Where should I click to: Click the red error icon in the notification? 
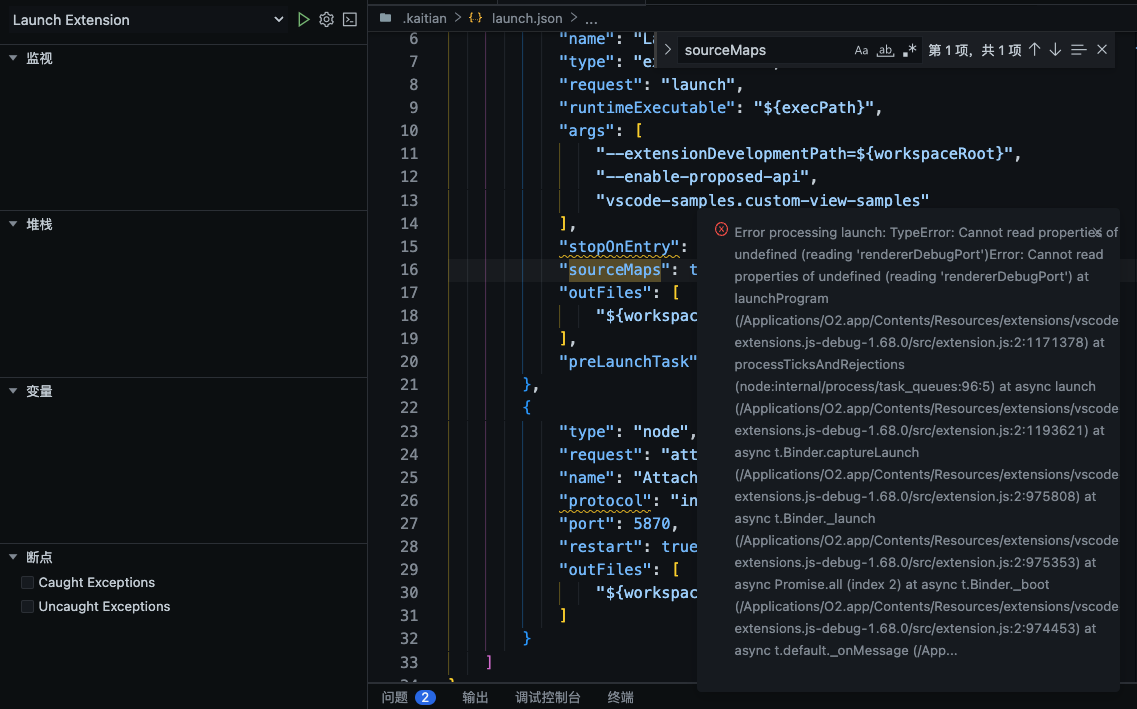(x=720, y=230)
